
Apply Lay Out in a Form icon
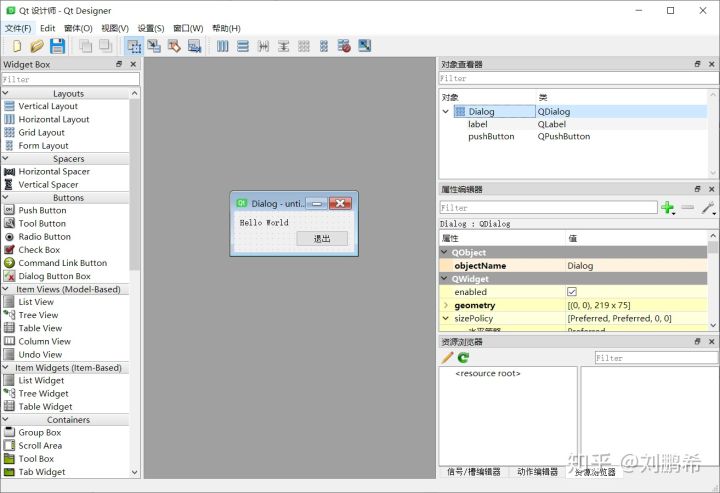coord(324,46)
